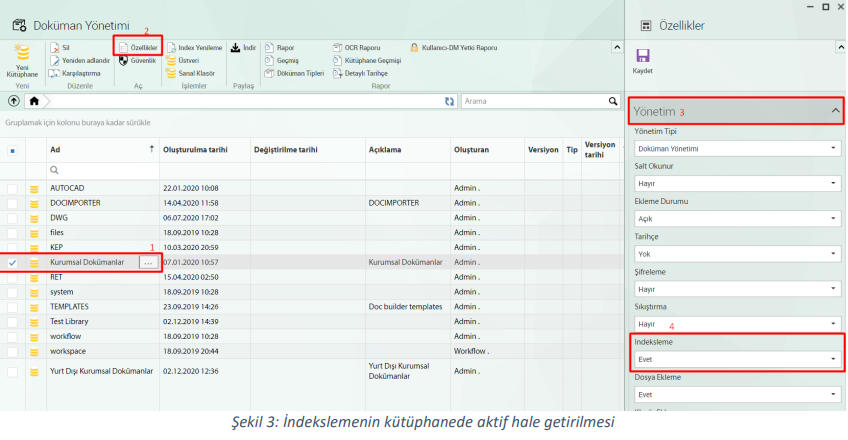This screenshot has height=440, width=848.
Task: Click the home icon in path bar
Action: tap(35, 101)
